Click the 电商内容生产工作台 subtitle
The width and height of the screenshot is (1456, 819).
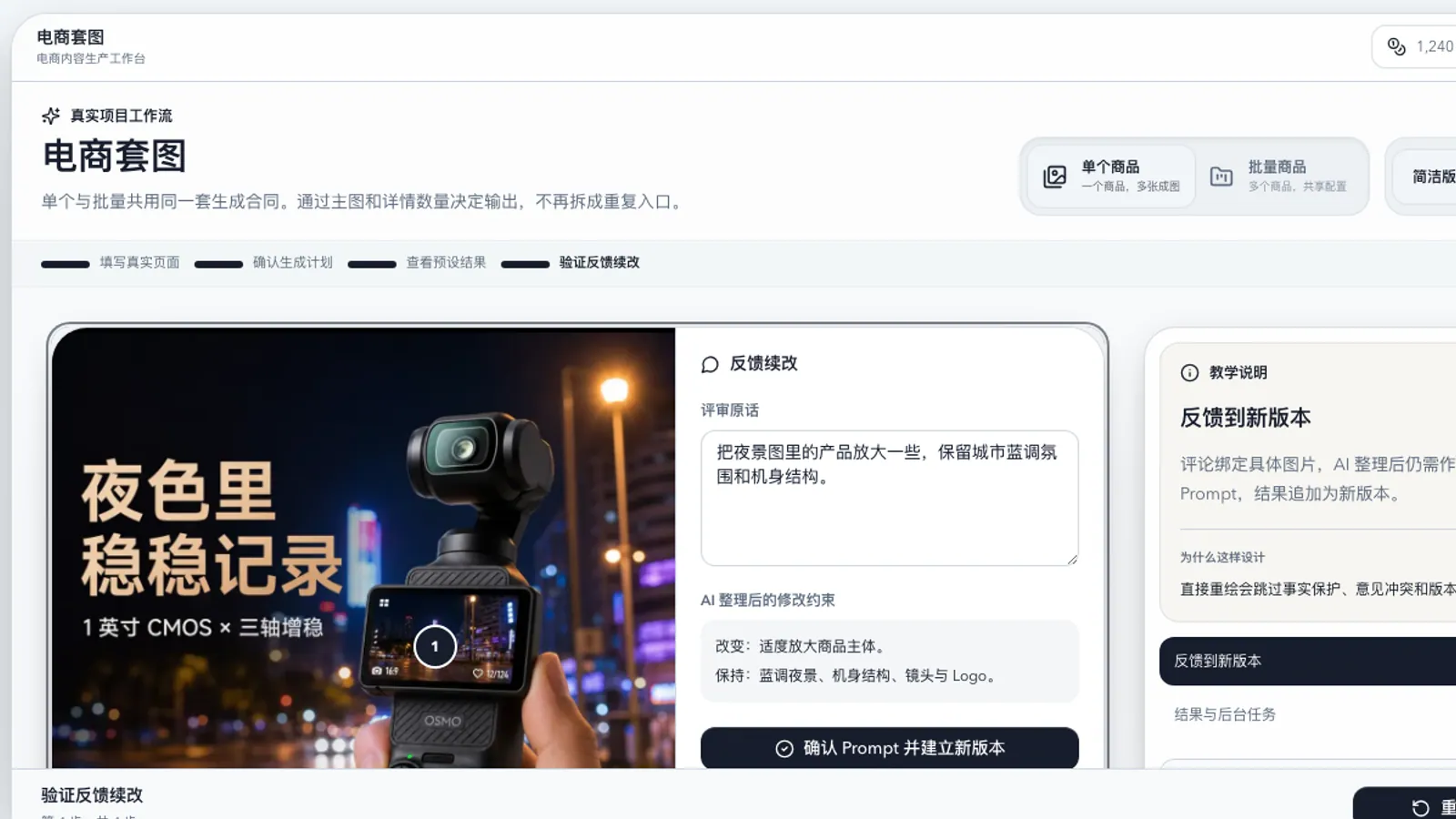tap(91, 58)
